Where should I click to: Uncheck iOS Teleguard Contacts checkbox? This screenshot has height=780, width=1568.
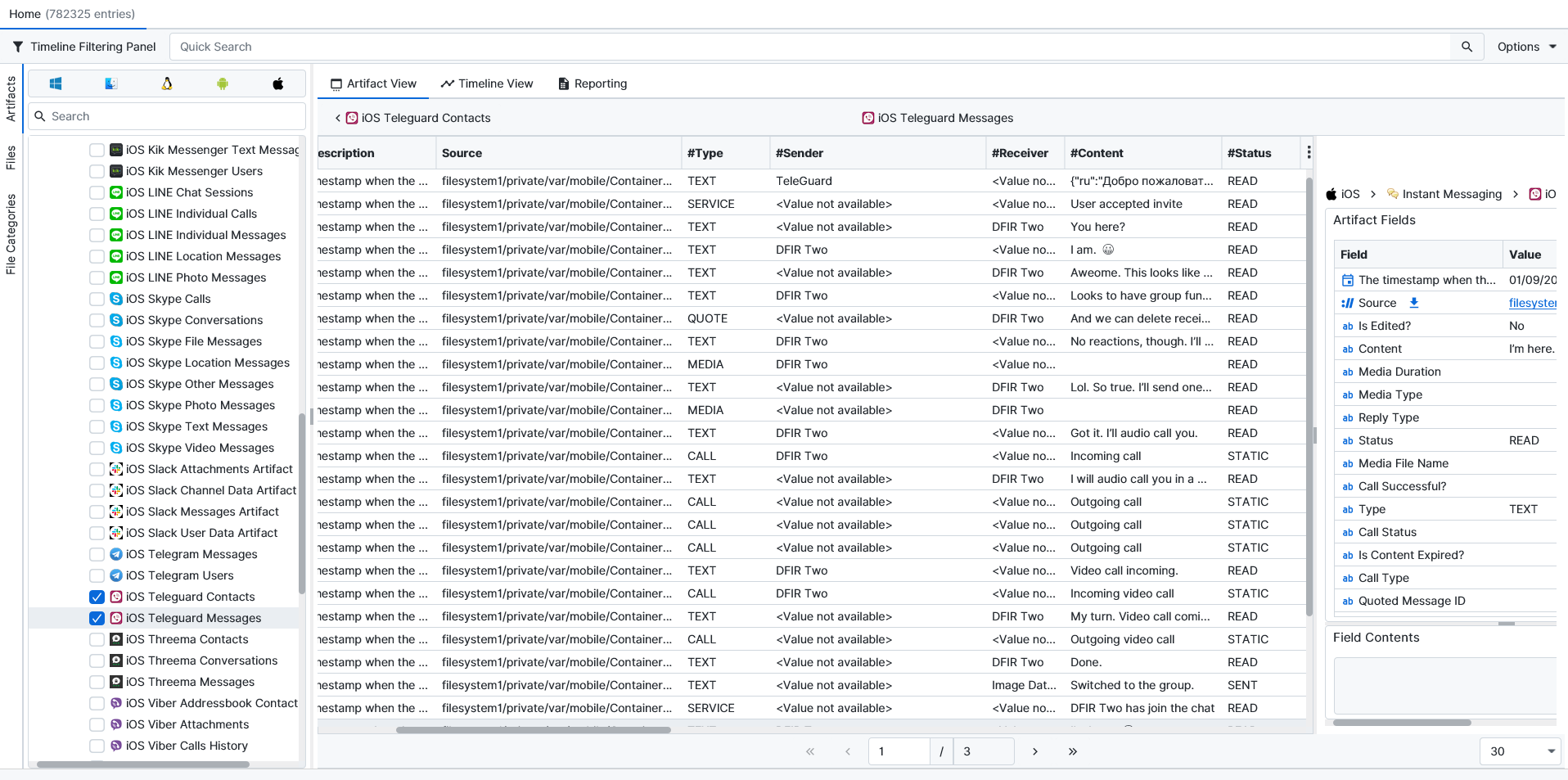pyautogui.click(x=97, y=597)
